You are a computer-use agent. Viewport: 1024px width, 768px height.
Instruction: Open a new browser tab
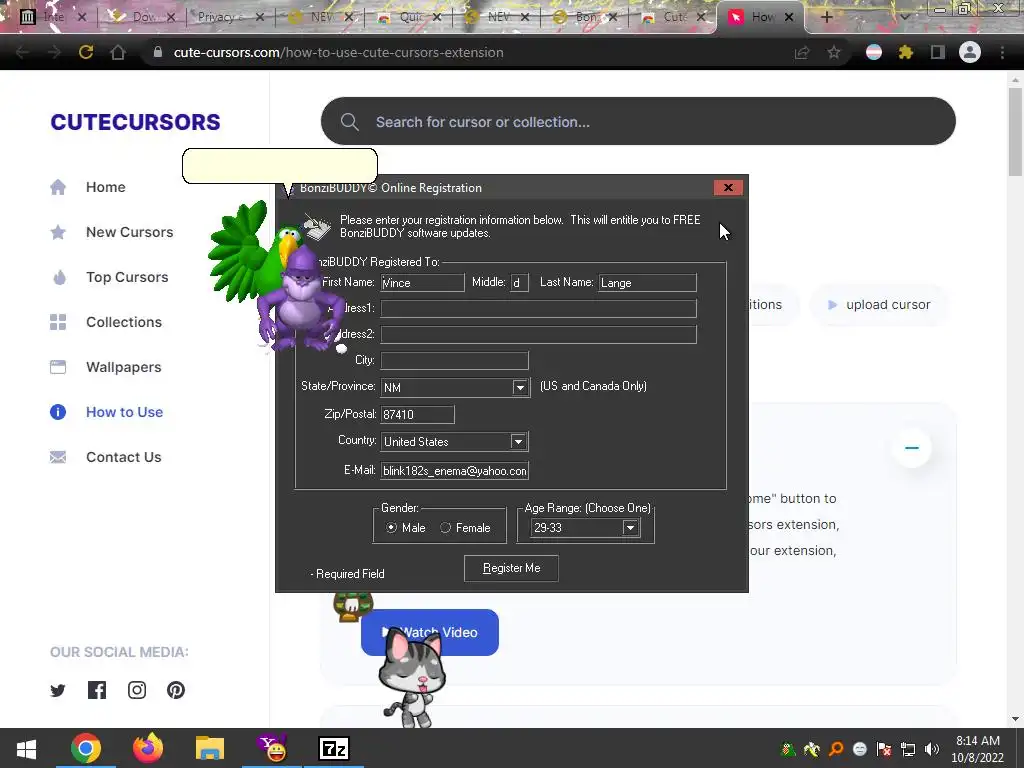(x=826, y=17)
